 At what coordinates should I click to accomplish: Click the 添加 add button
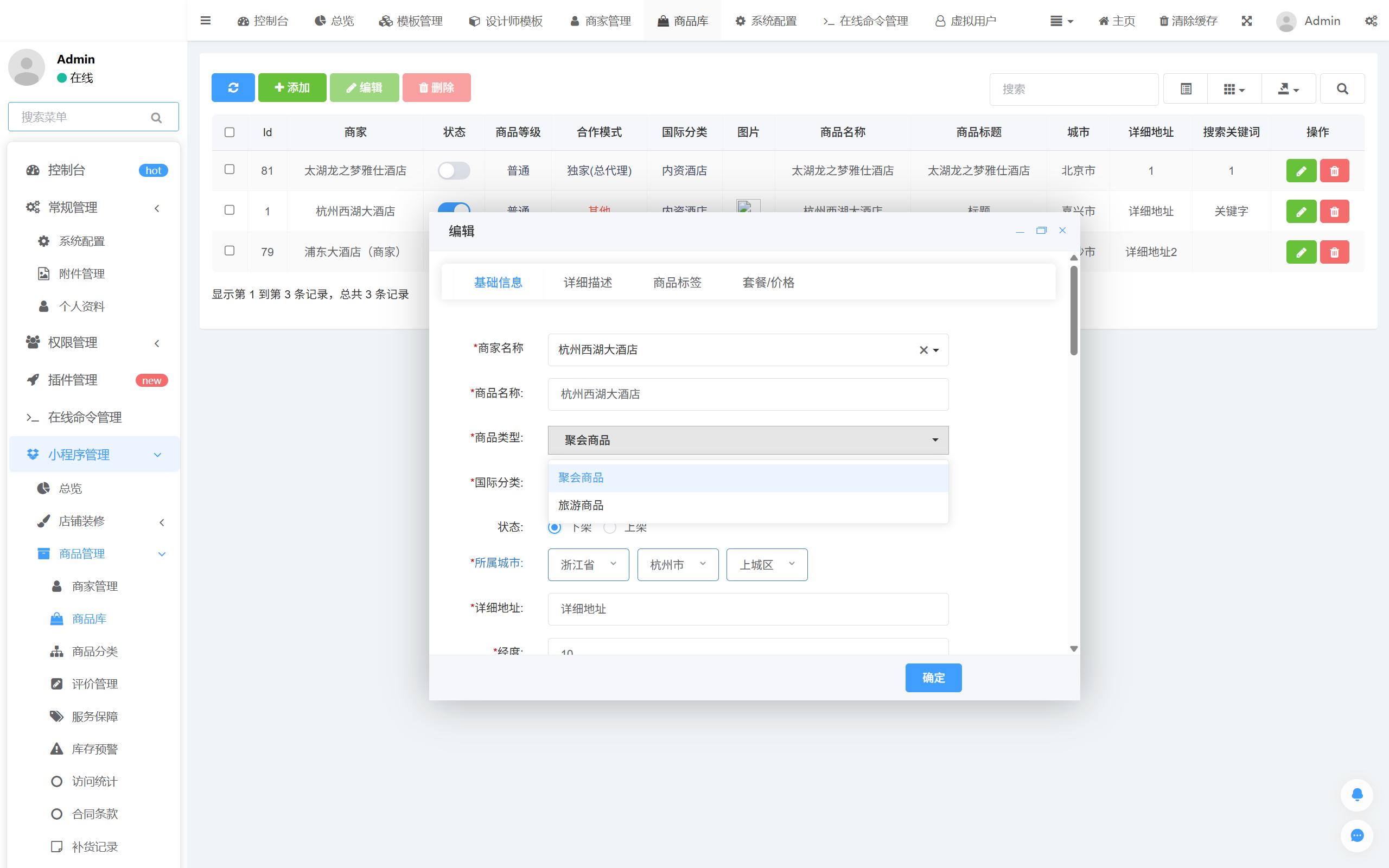[x=292, y=87]
